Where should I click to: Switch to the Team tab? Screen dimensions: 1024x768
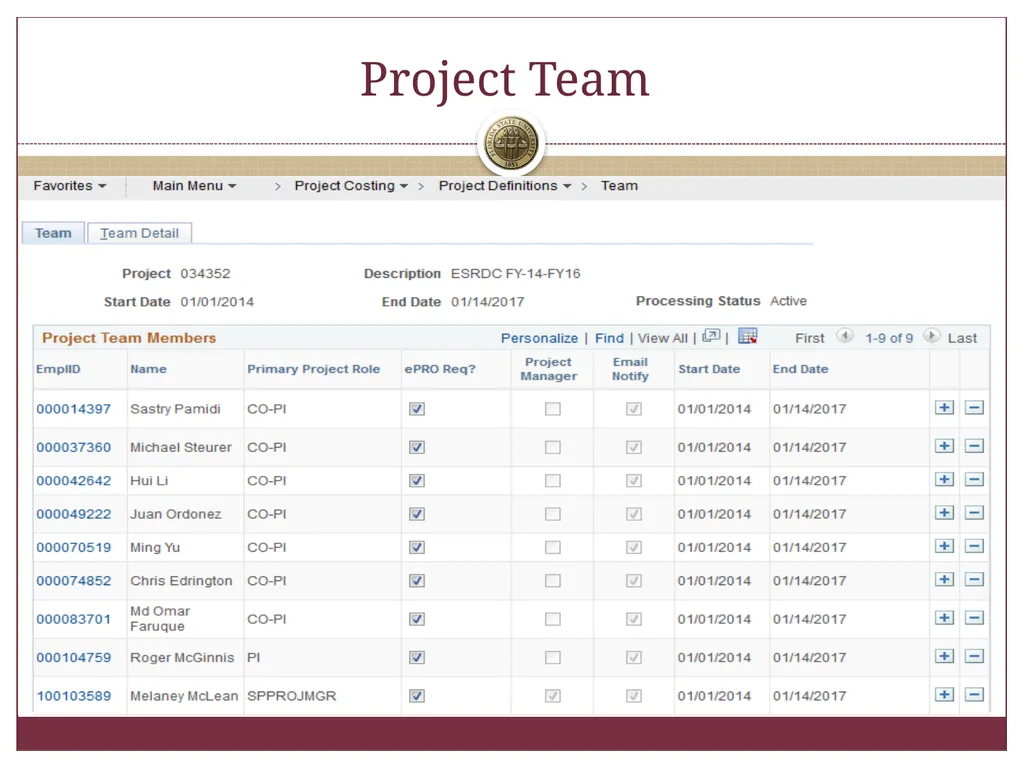53,233
